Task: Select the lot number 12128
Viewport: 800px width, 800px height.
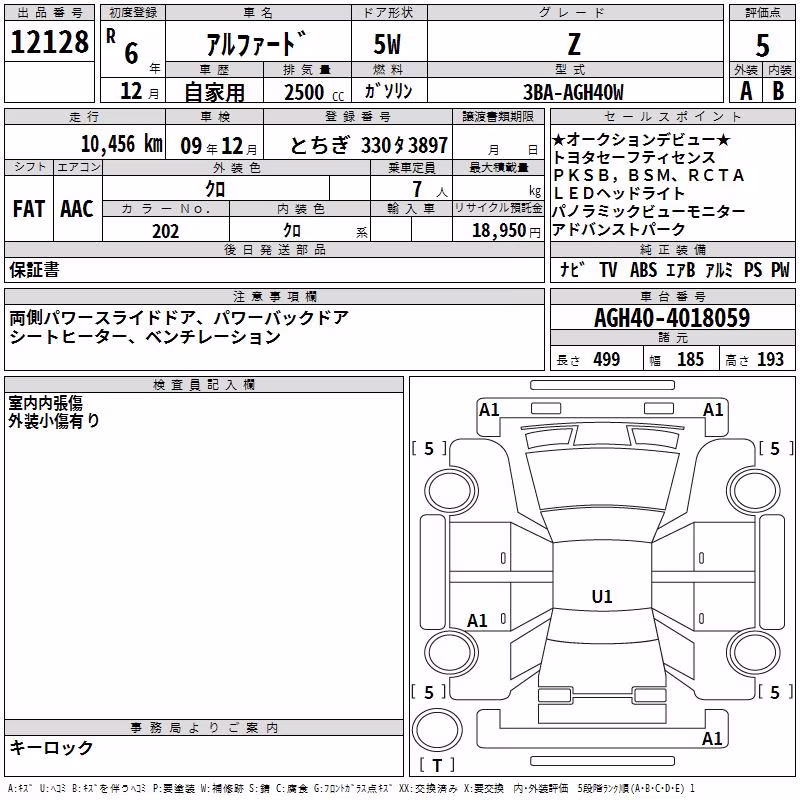Action: click(x=49, y=42)
